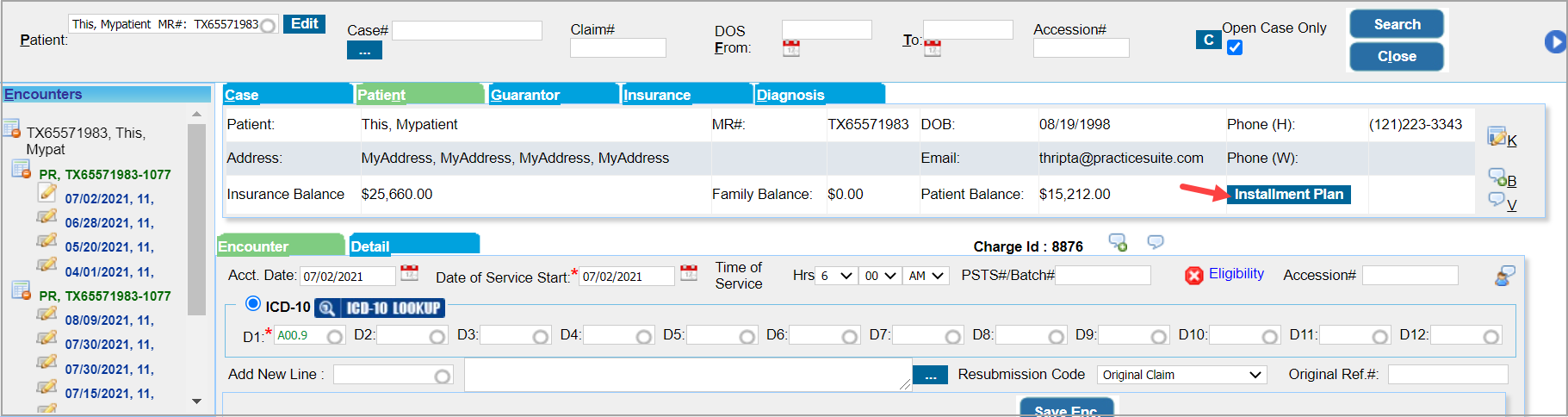Image resolution: width=1568 pixels, height=417 pixels.
Task: Switch to the Guarantor tab
Action: pyautogui.click(x=554, y=94)
